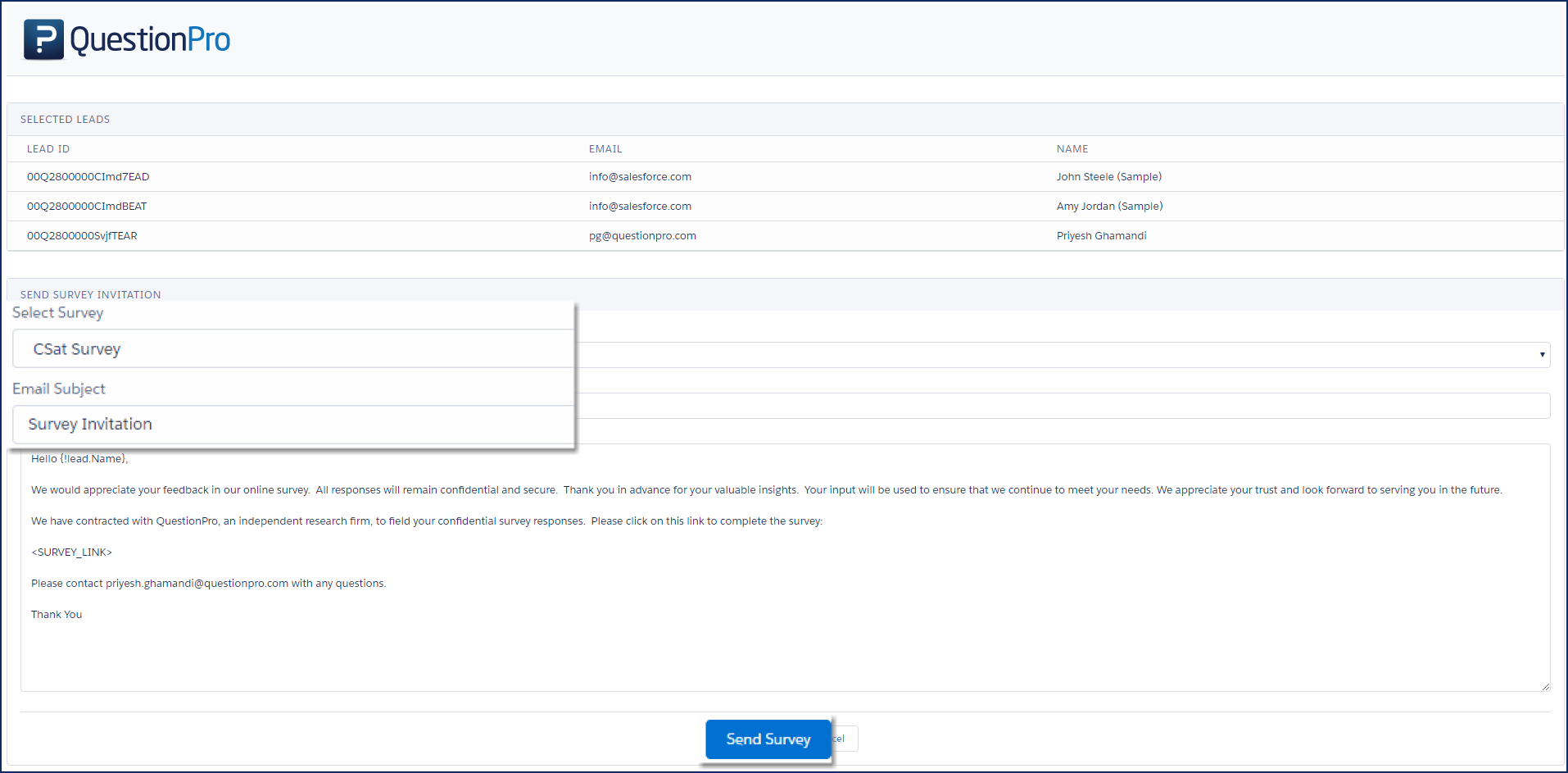Click the Select Survey label
This screenshot has height=773, width=1568.
pos(58,313)
